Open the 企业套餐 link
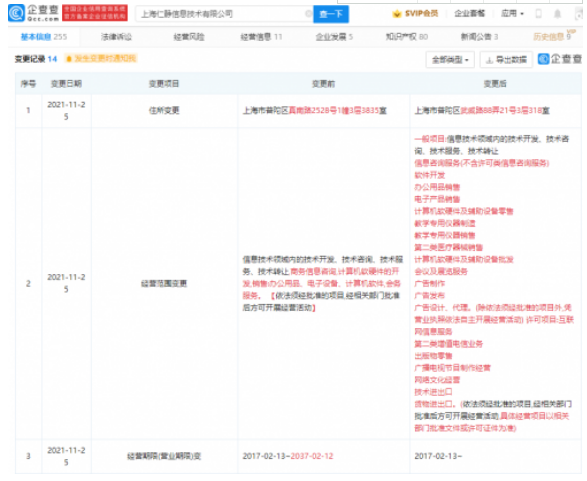The height and width of the screenshot is (481, 587). 469,13
